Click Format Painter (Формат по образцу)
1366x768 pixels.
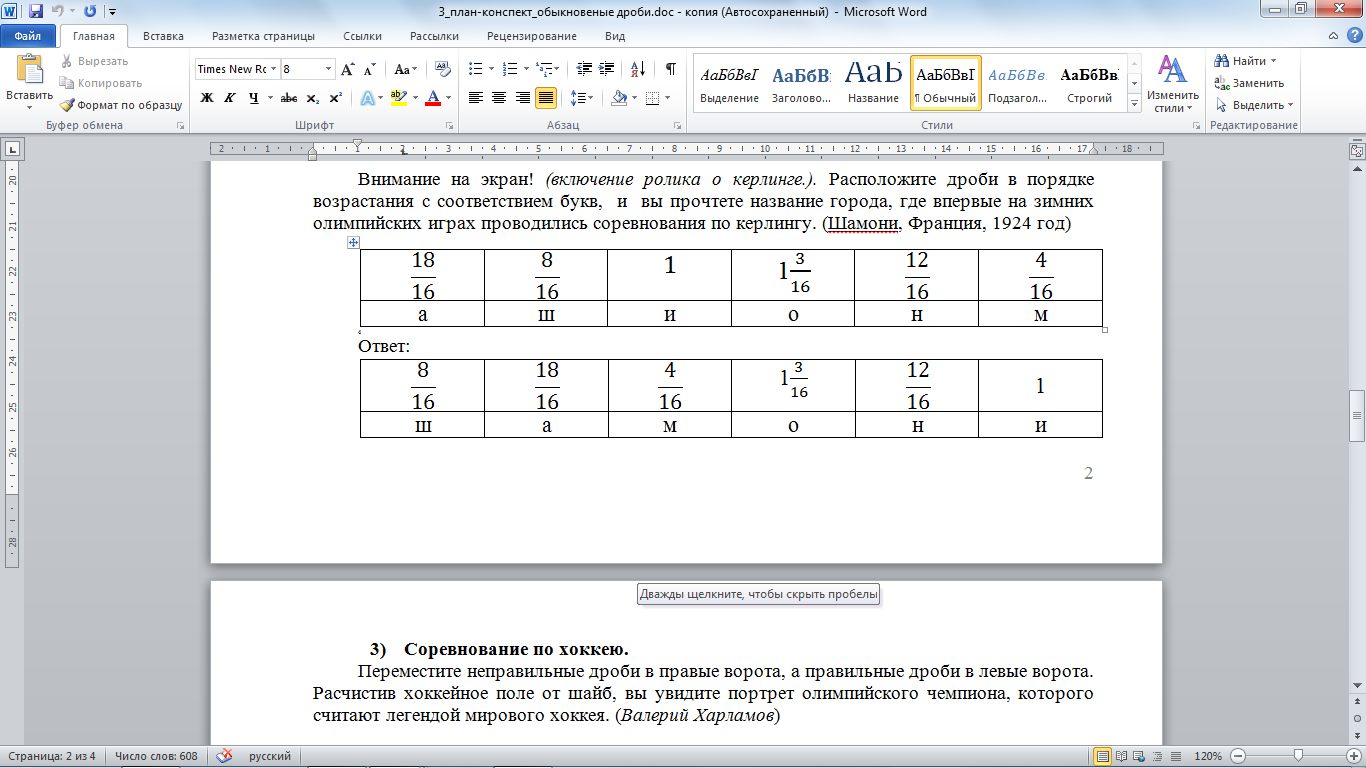click(x=120, y=104)
